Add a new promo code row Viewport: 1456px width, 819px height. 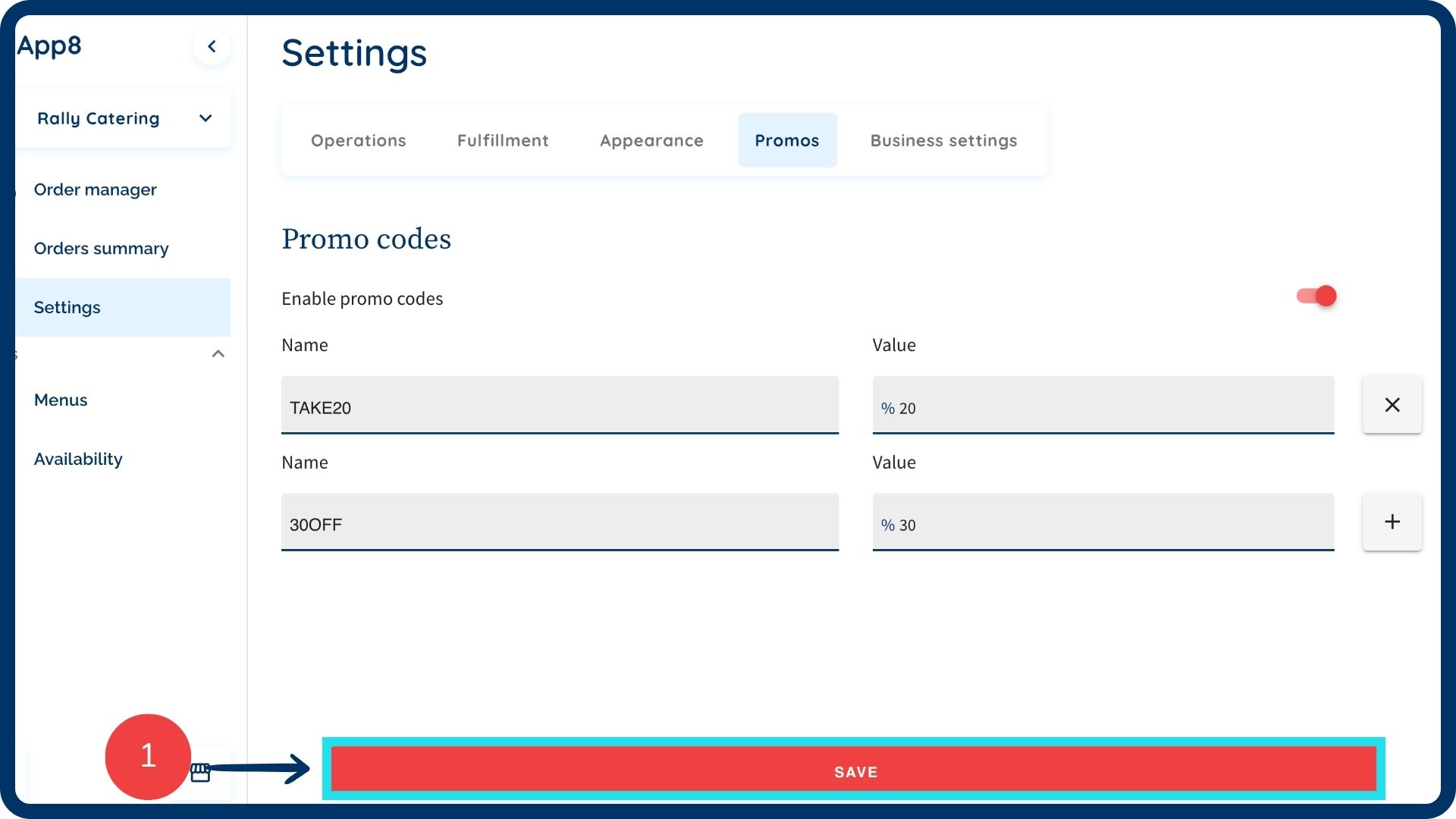pos(1392,522)
